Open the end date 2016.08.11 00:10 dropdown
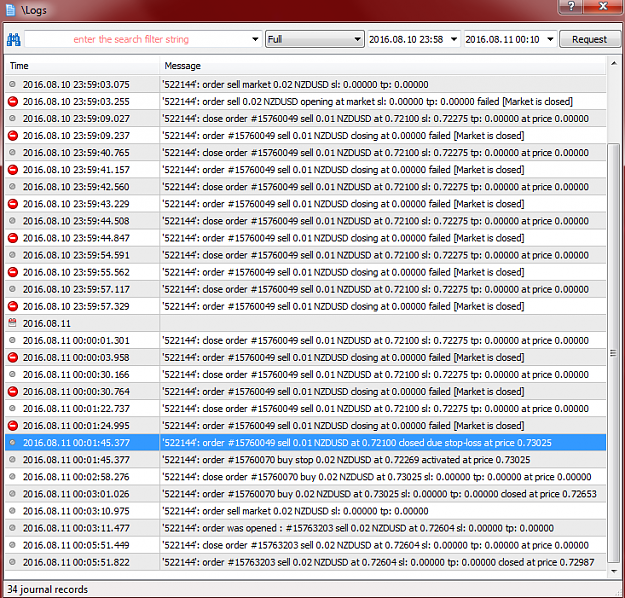 pyautogui.click(x=550, y=39)
